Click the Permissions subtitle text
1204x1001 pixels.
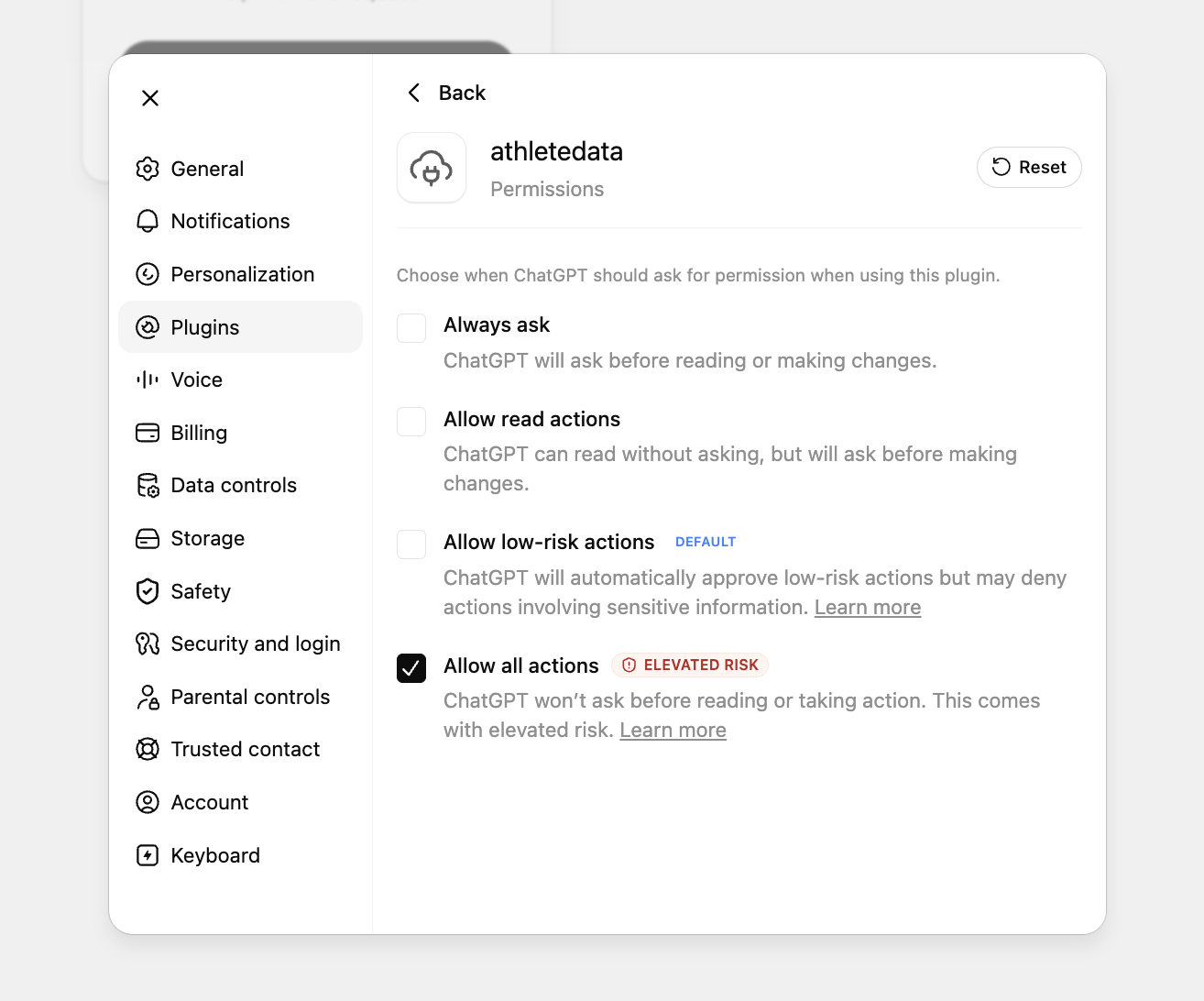547,189
